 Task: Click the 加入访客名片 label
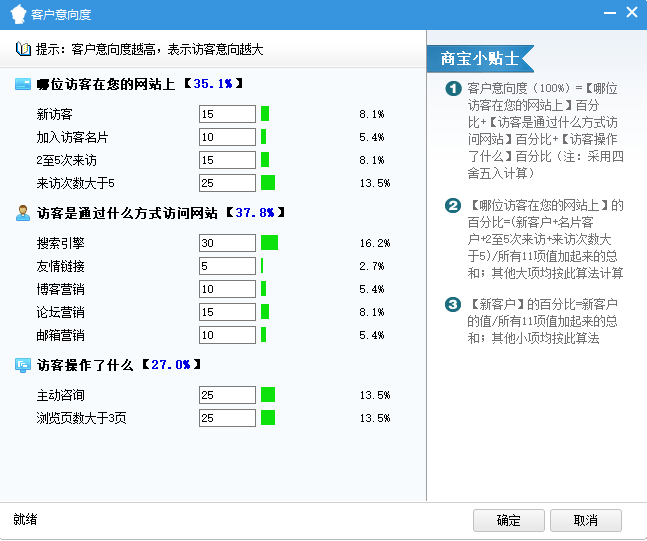pos(72,137)
